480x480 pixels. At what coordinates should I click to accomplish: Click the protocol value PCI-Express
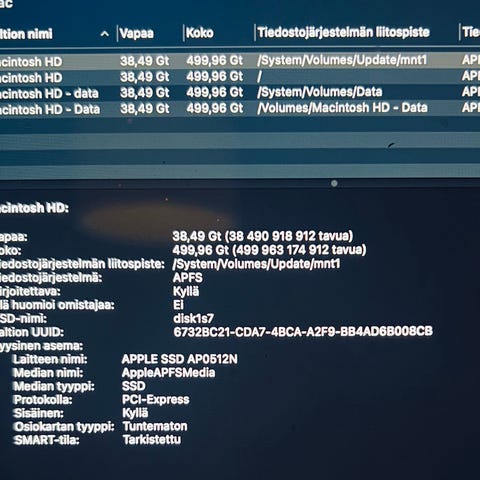pyautogui.click(x=156, y=399)
